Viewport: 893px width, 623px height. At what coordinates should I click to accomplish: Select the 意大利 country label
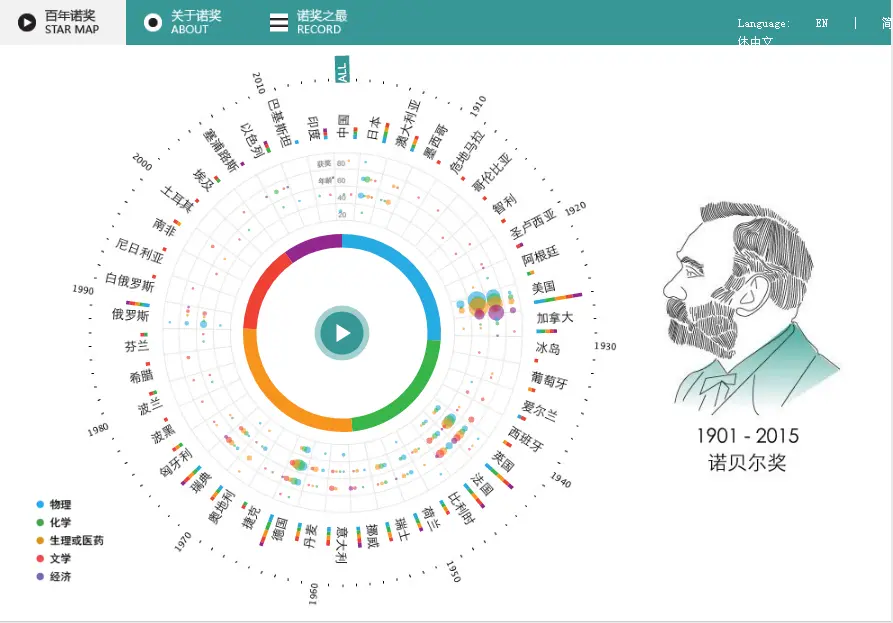341,545
